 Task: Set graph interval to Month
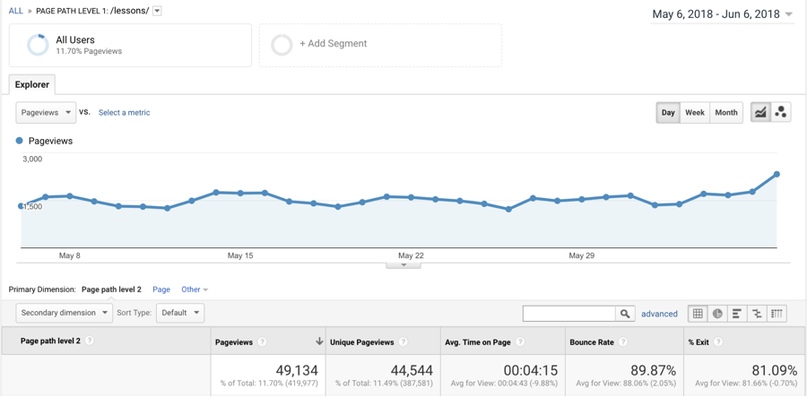point(726,112)
